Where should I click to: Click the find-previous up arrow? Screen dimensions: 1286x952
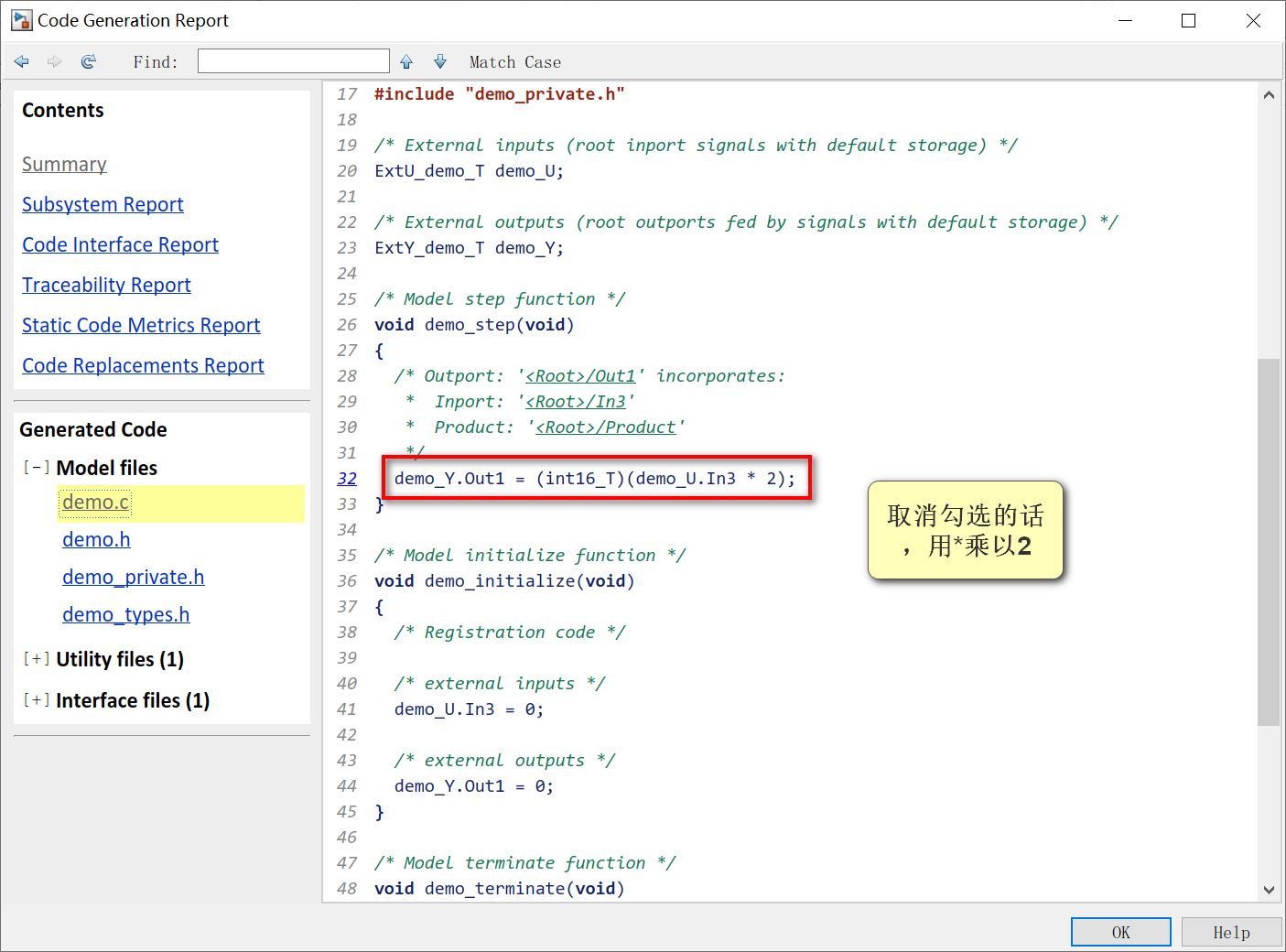(405, 60)
